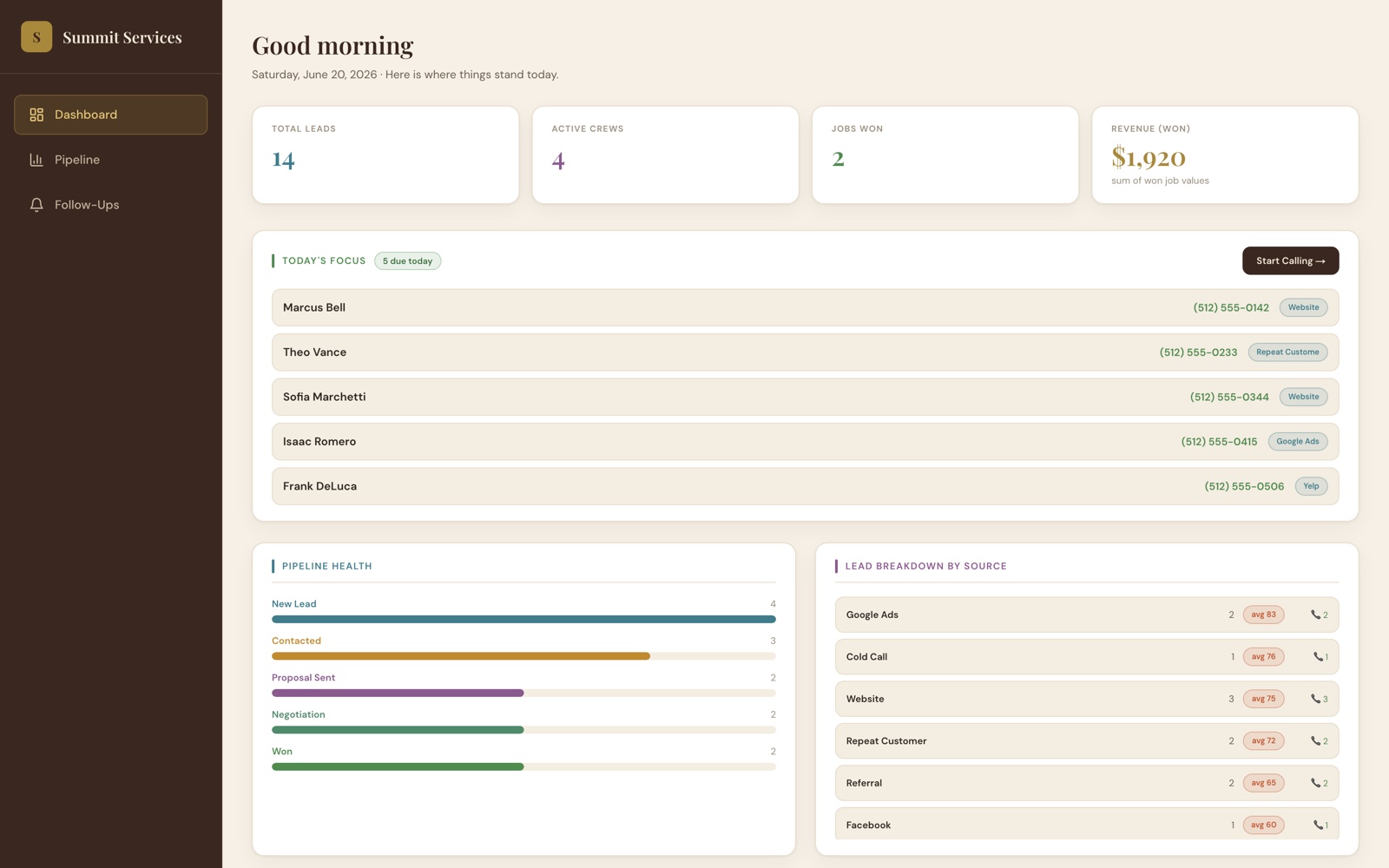Click the Lead Breakdown By Source title
1389x868 pixels.
pos(926,566)
